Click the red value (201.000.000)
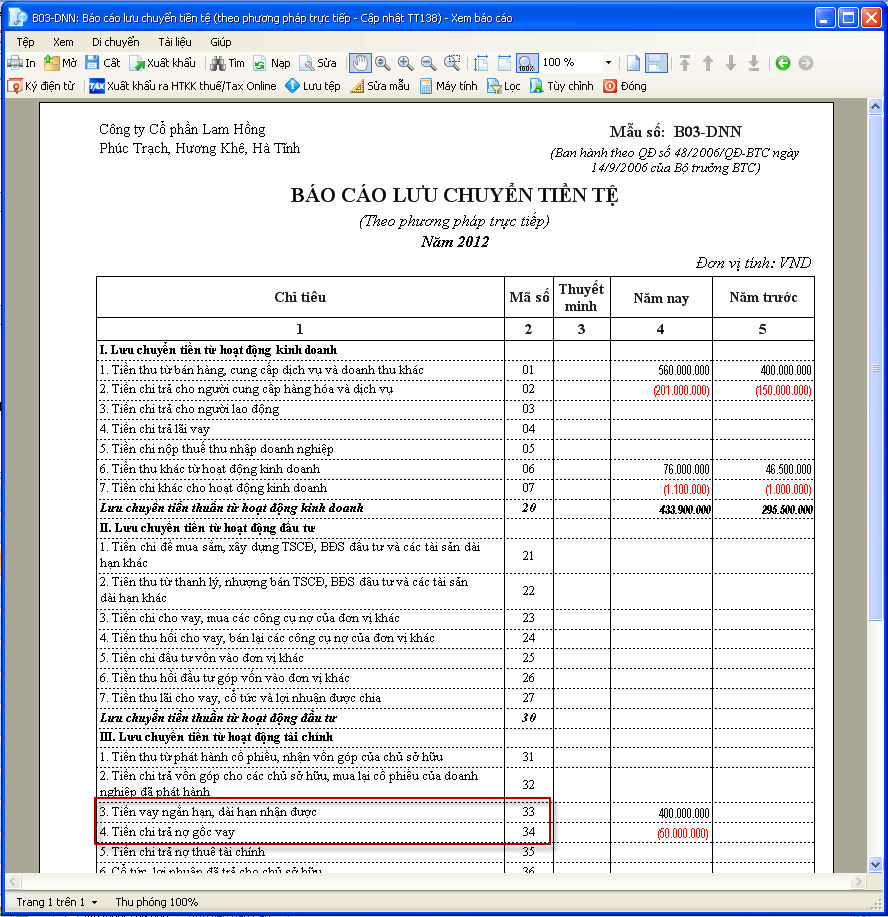The height and width of the screenshot is (917, 888). click(x=682, y=390)
